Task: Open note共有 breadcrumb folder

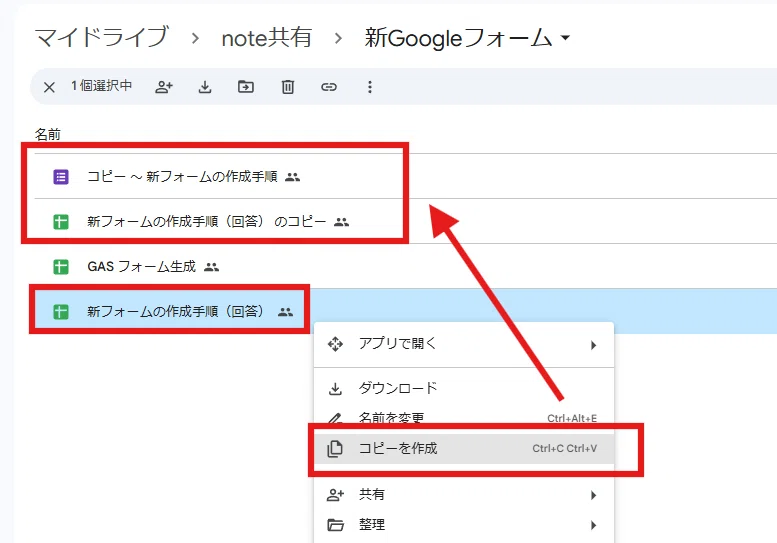Action: coord(266,38)
